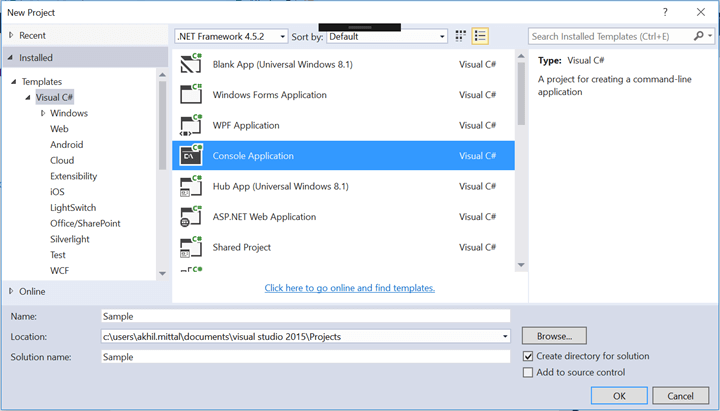Select the Extensibility template category
Screen dimensions: 720x411
pyautogui.click(x=73, y=176)
